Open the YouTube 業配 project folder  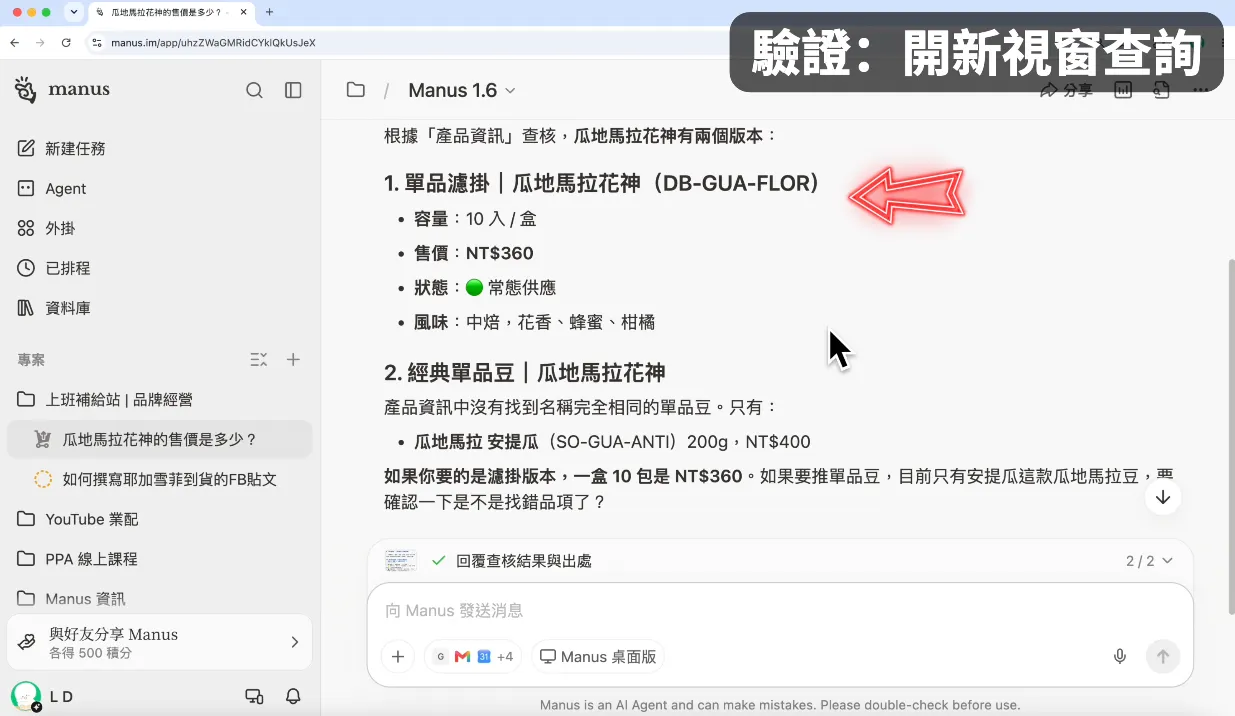coord(160,519)
